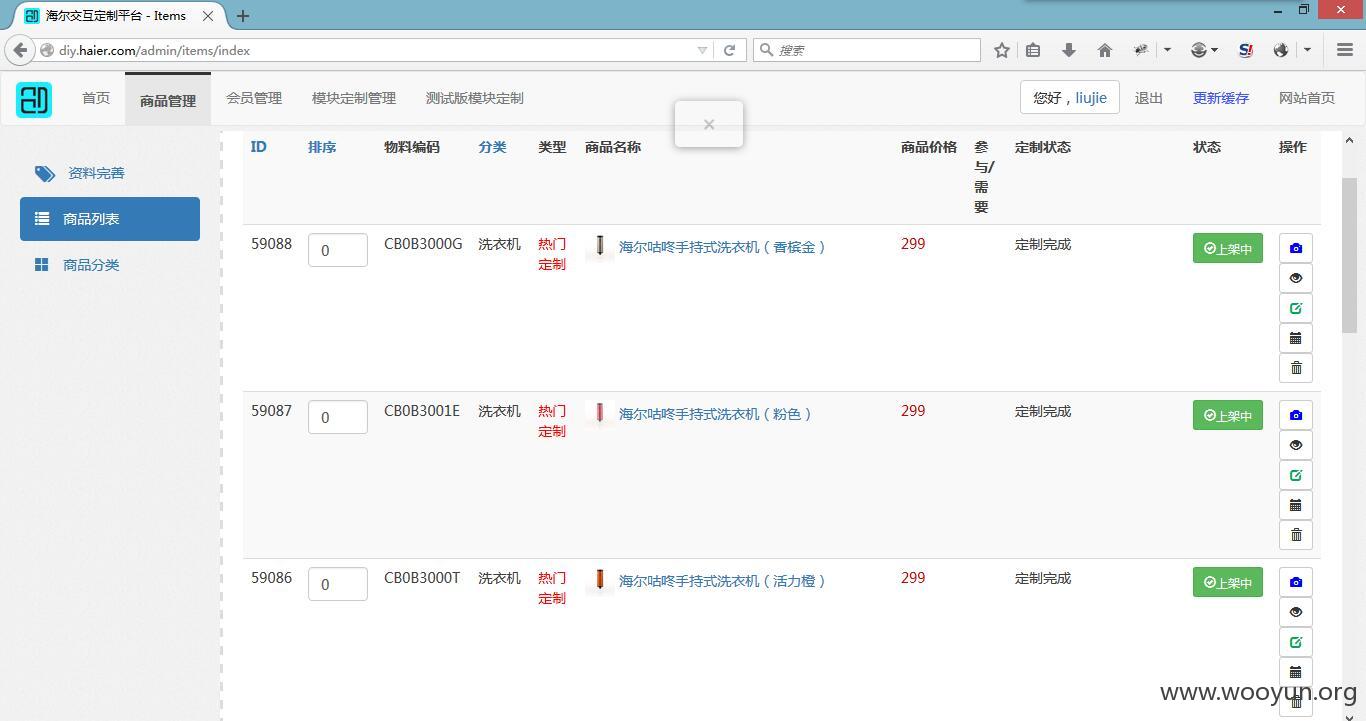Edit product 59086 with green pencil icon
Viewport: 1366px width, 721px height.
click(1296, 642)
